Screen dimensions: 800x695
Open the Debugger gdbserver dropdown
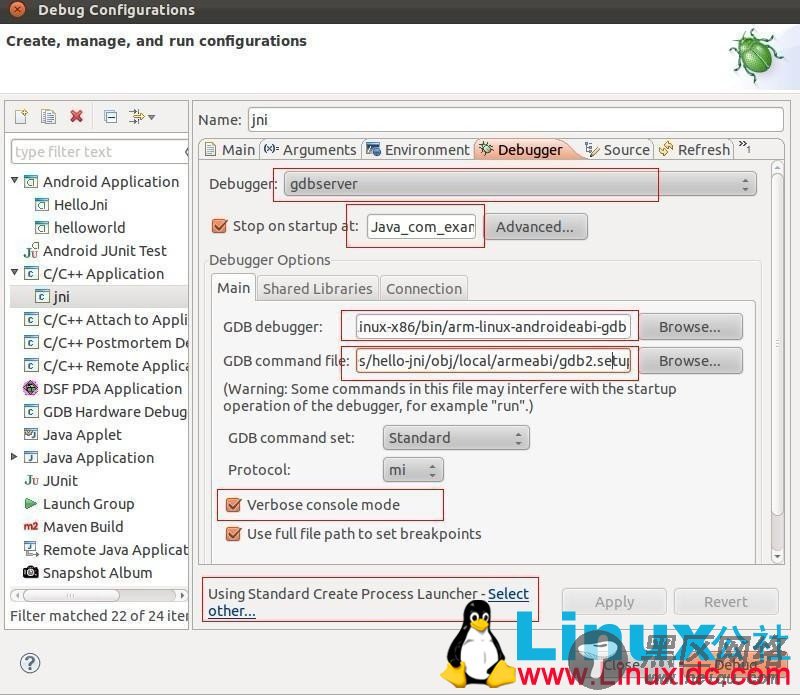pyautogui.click(x=520, y=184)
